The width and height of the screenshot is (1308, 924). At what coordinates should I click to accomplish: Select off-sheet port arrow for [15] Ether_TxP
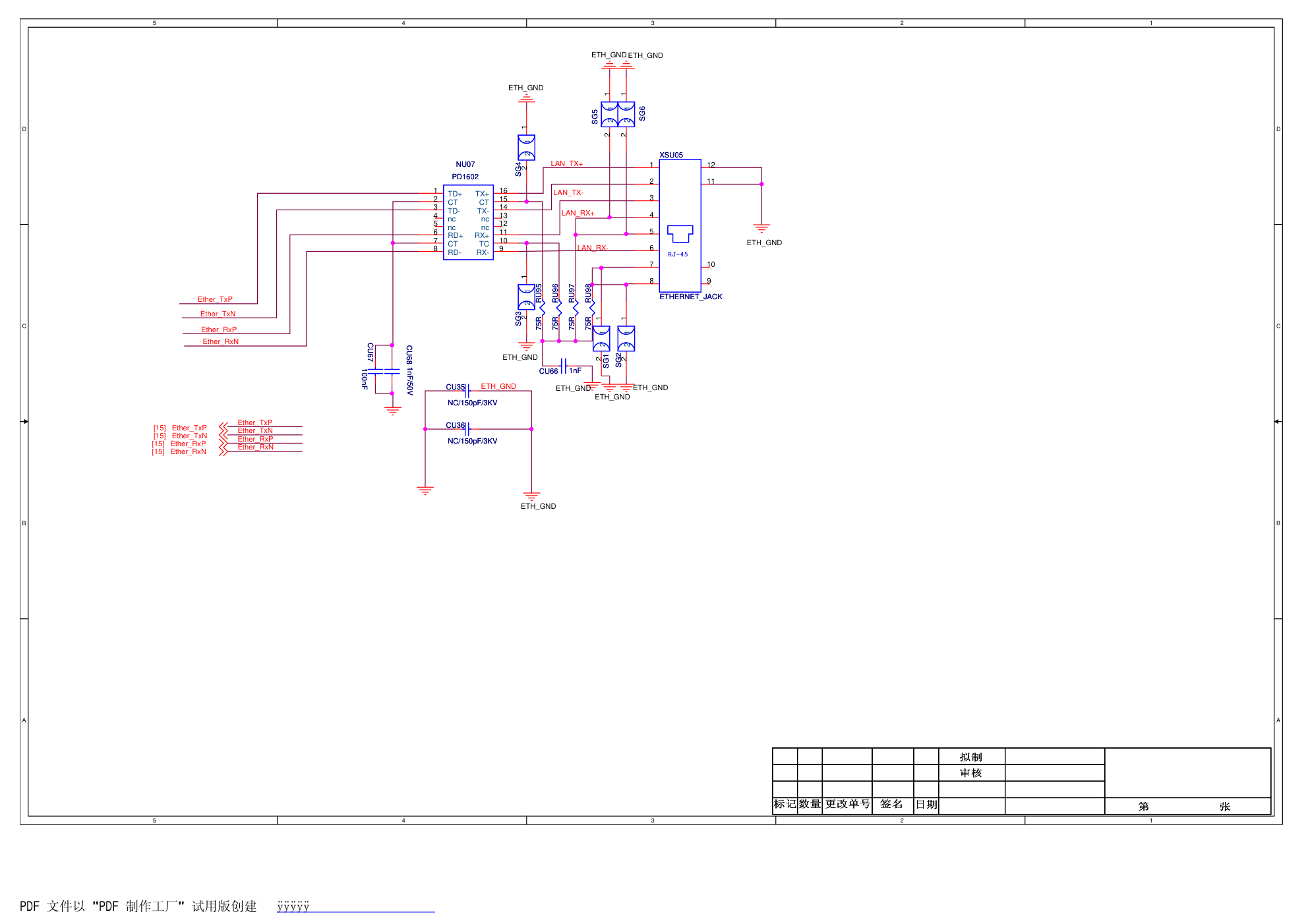click(223, 426)
